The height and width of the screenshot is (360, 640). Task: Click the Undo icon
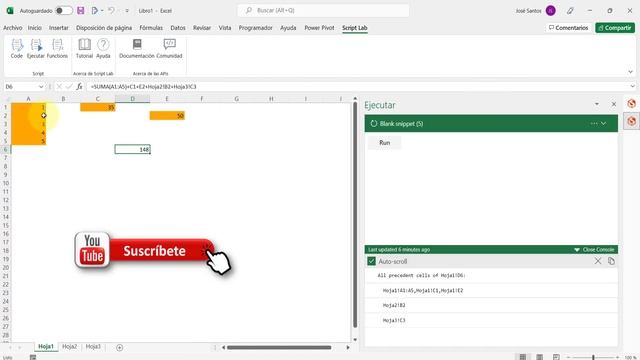[x=111, y=11]
